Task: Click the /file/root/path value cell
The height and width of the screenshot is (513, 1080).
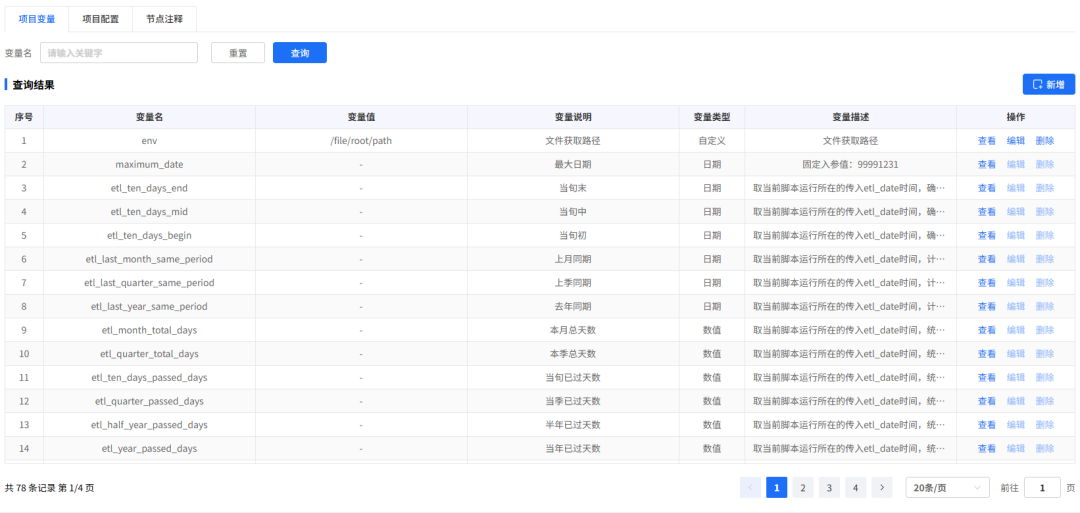Action: pos(361,140)
